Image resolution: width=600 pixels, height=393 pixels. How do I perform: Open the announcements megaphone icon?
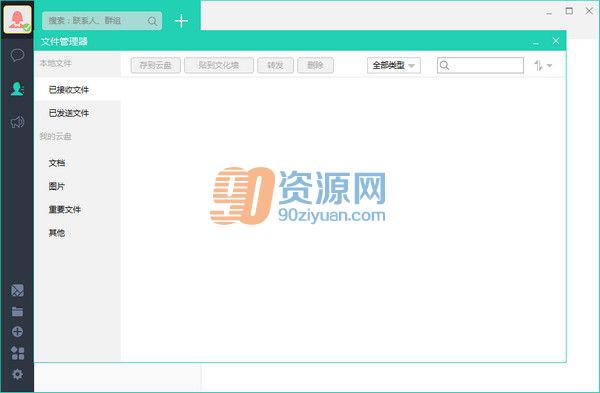[x=17, y=122]
